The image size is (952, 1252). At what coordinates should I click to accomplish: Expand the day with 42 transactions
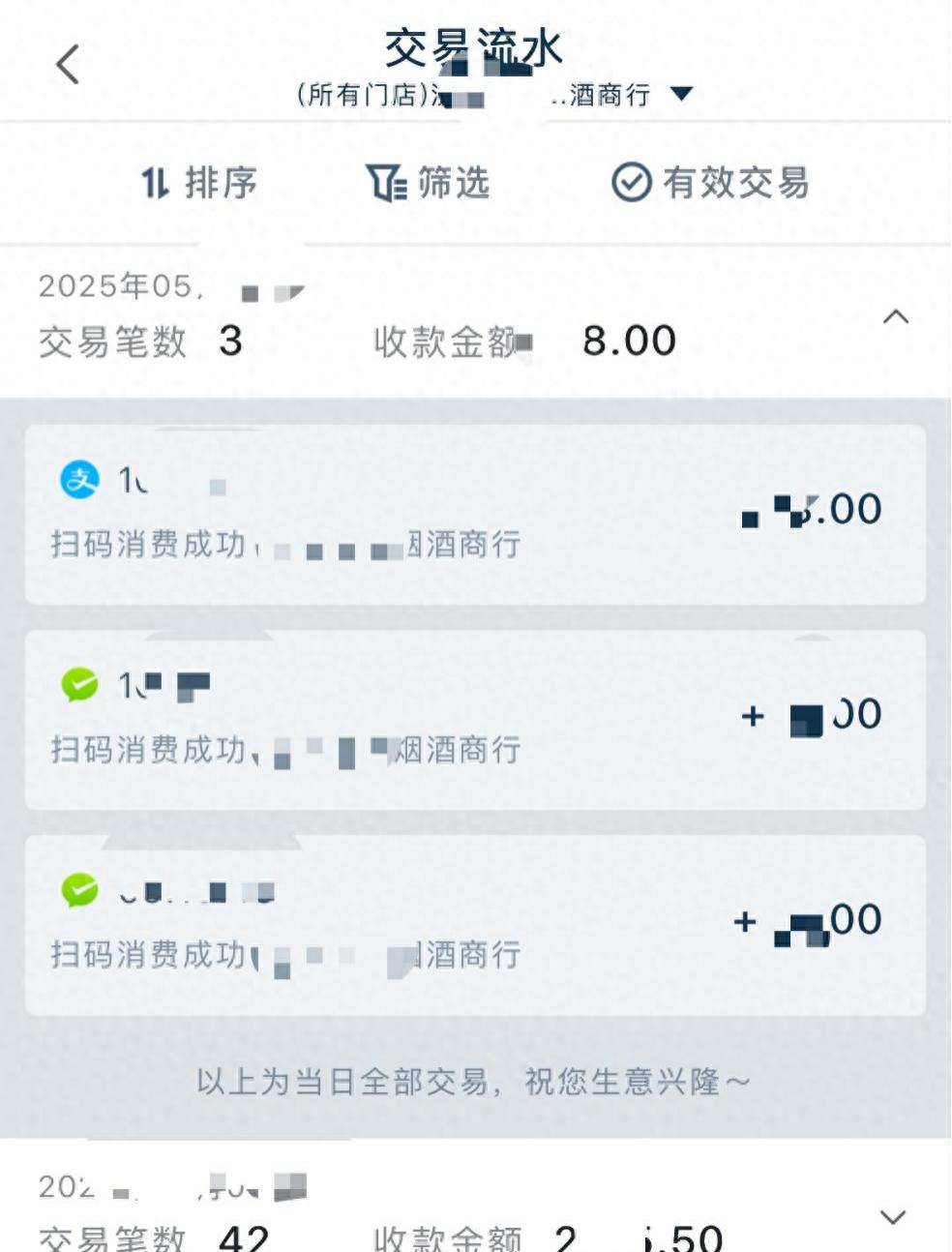[892, 1217]
